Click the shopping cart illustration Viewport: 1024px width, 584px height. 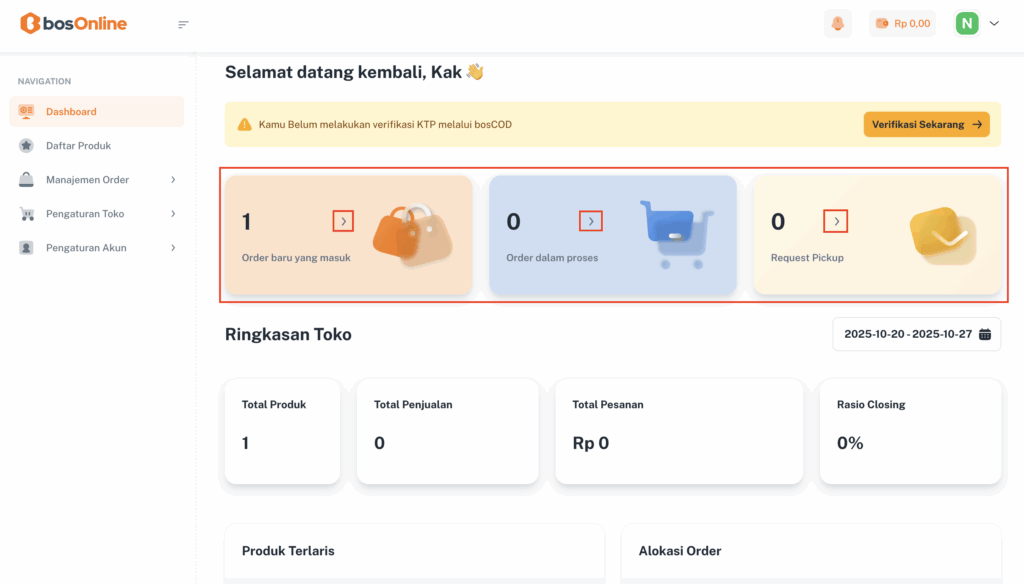click(677, 234)
